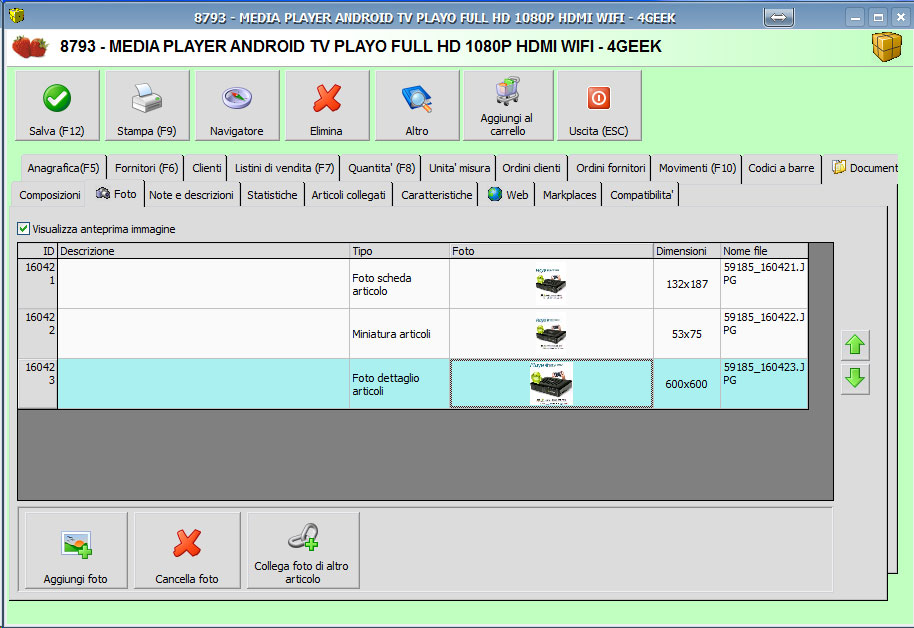Click the Nome file column header

click(x=764, y=251)
